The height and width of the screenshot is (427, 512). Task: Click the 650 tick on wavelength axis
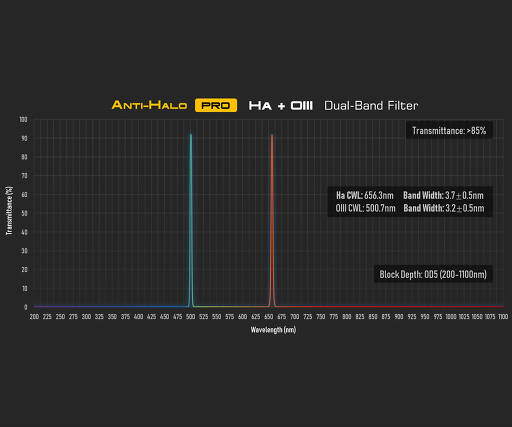point(269,316)
